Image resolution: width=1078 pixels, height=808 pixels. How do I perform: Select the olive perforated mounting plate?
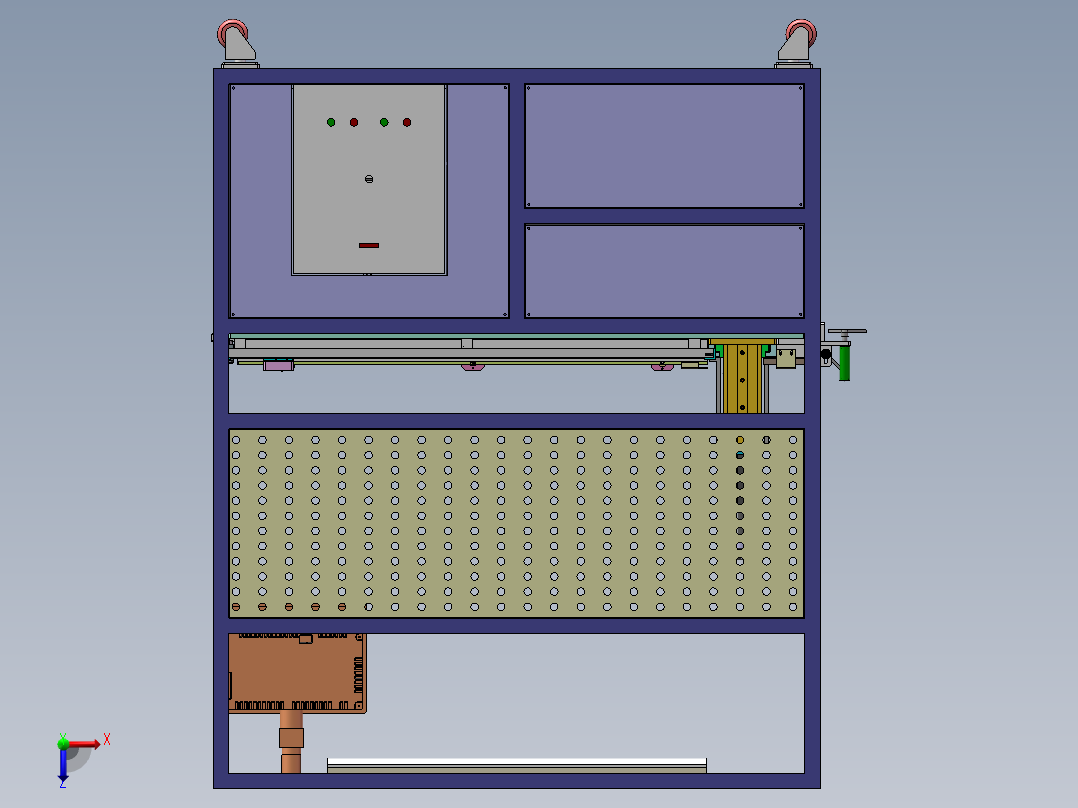coord(516,523)
